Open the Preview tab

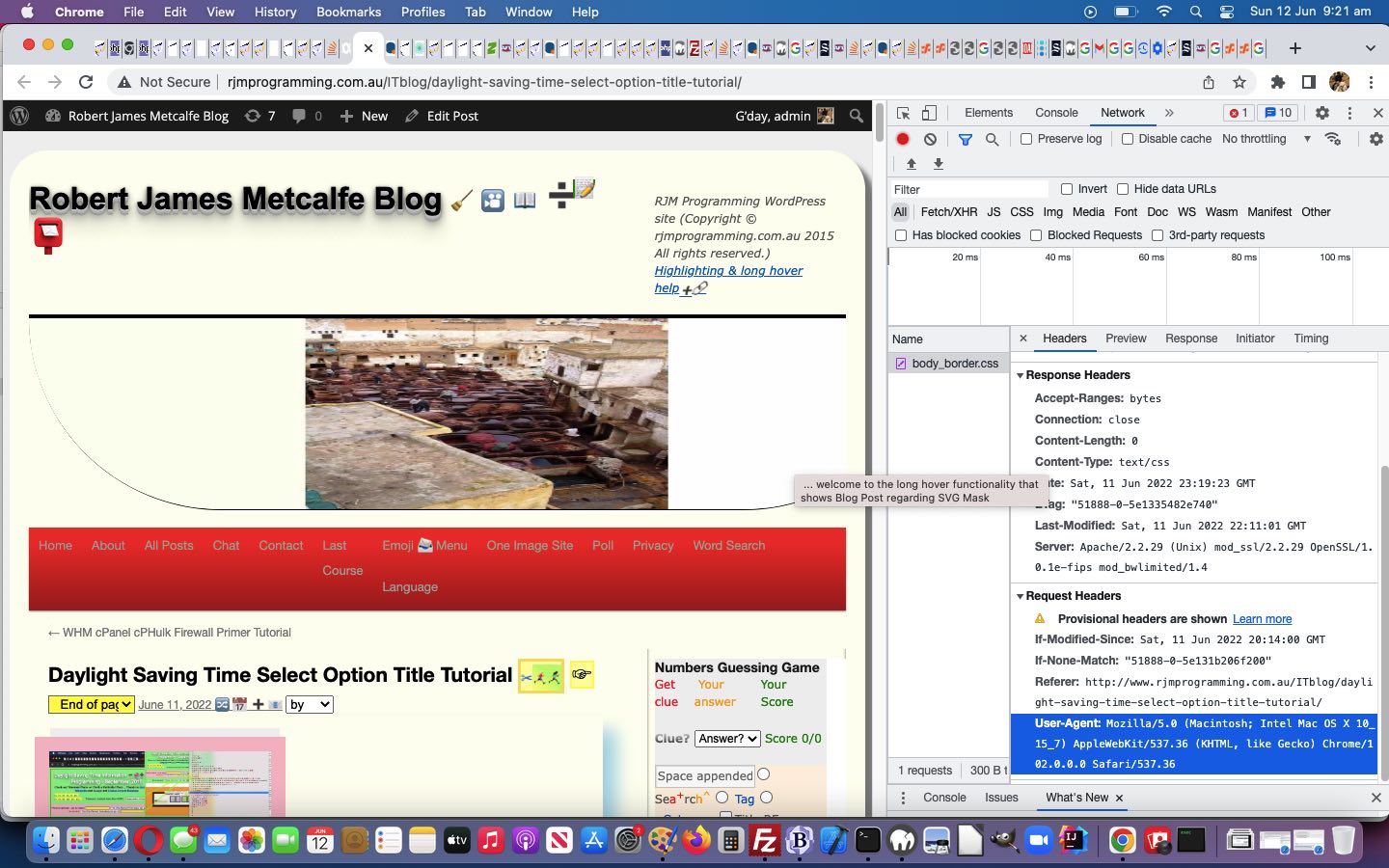pos(1126,339)
